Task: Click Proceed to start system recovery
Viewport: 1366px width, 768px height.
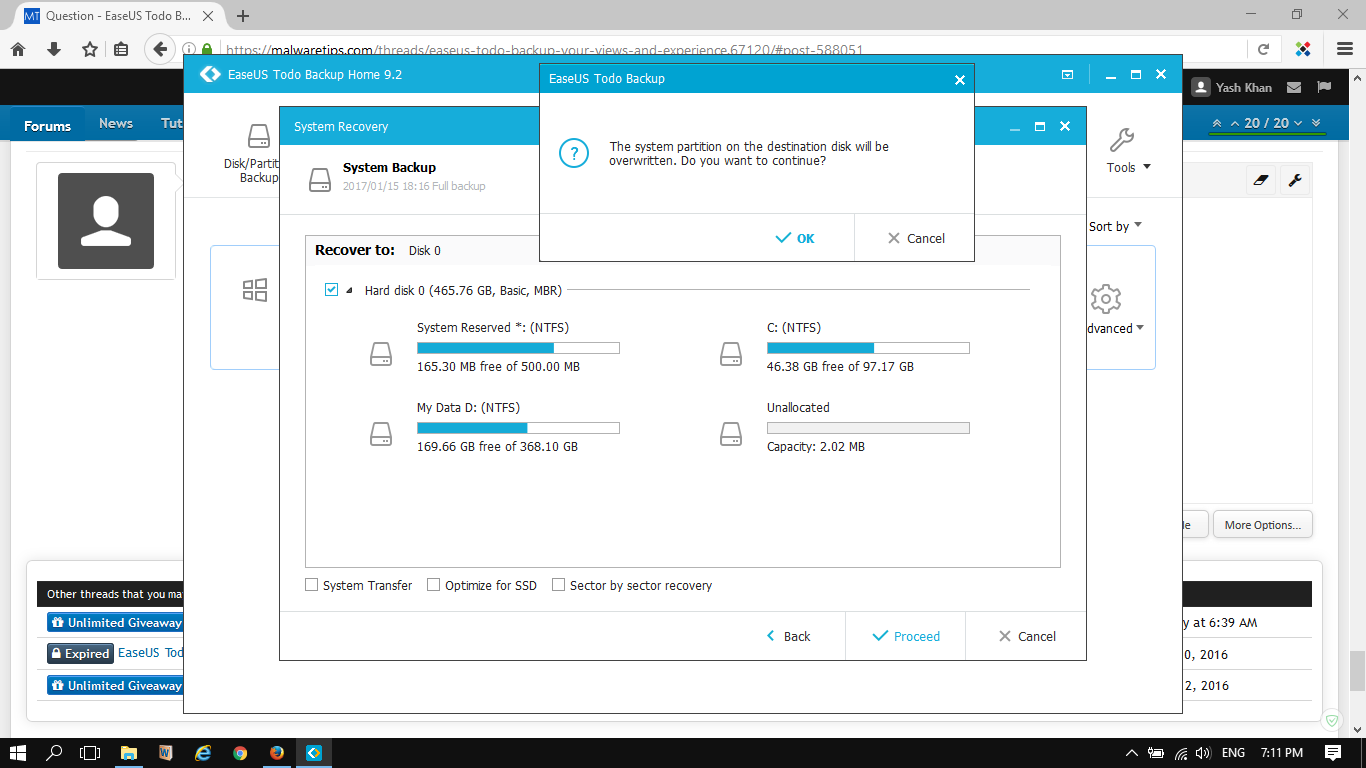Action: [906, 636]
